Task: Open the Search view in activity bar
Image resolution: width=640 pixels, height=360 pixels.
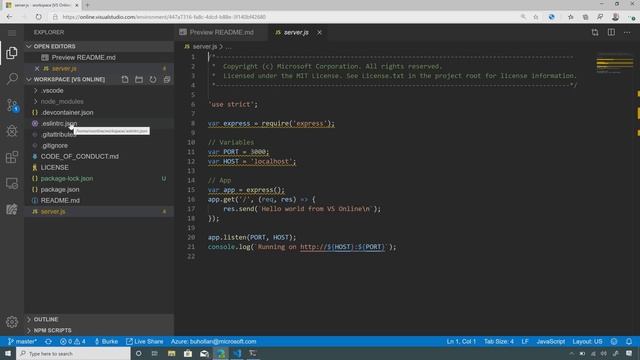Action: point(12,79)
